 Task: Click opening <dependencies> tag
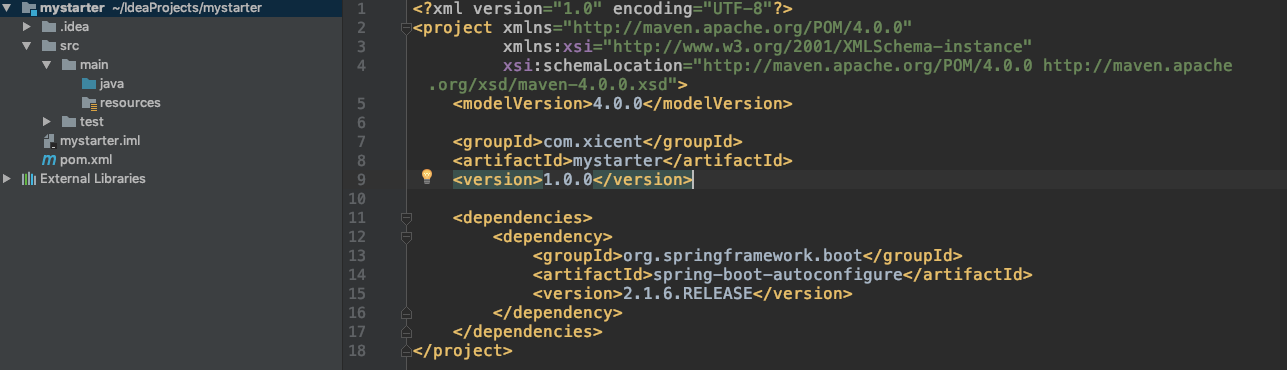point(522,217)
